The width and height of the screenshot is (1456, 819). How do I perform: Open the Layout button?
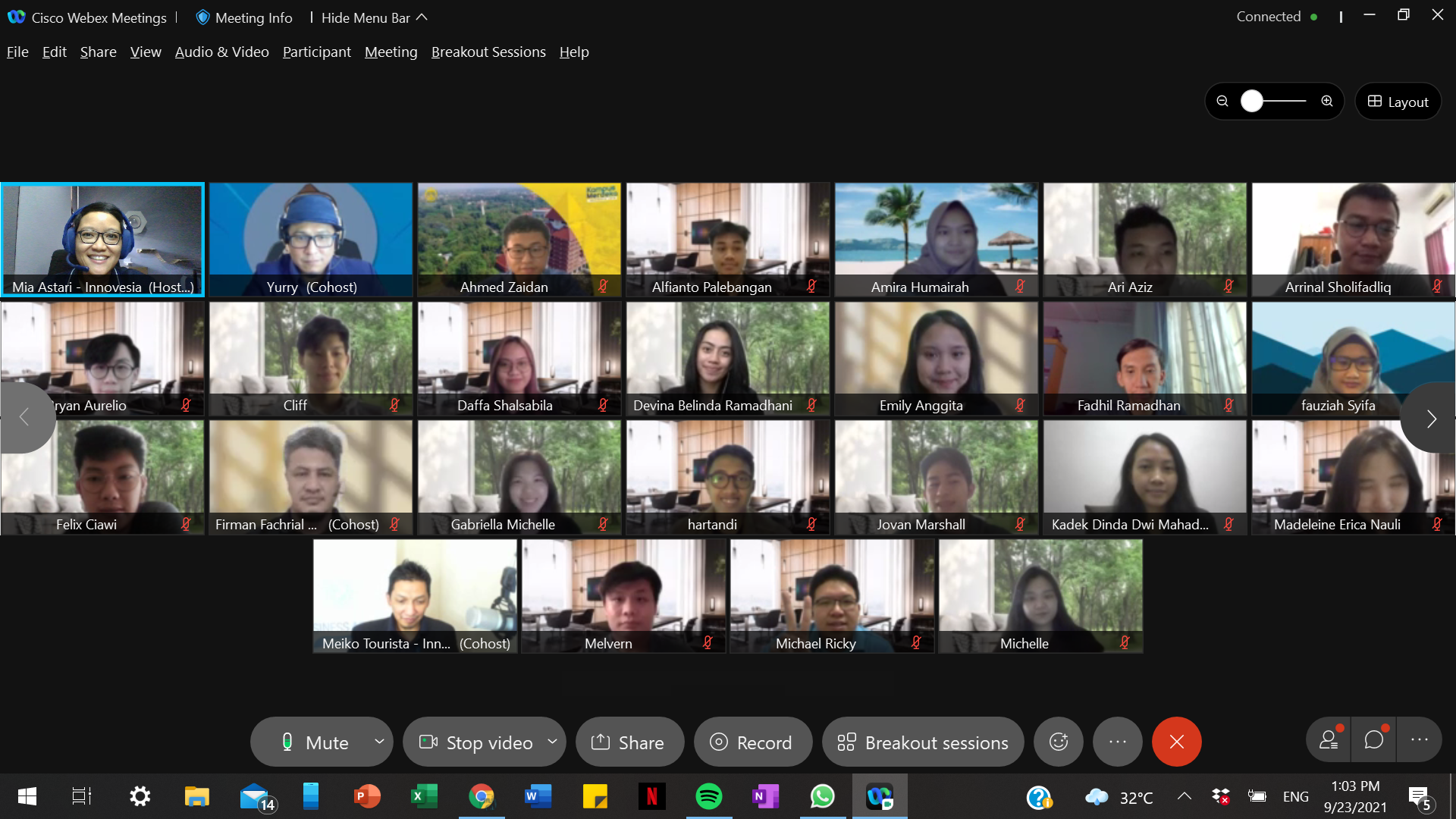[1398, 102]
